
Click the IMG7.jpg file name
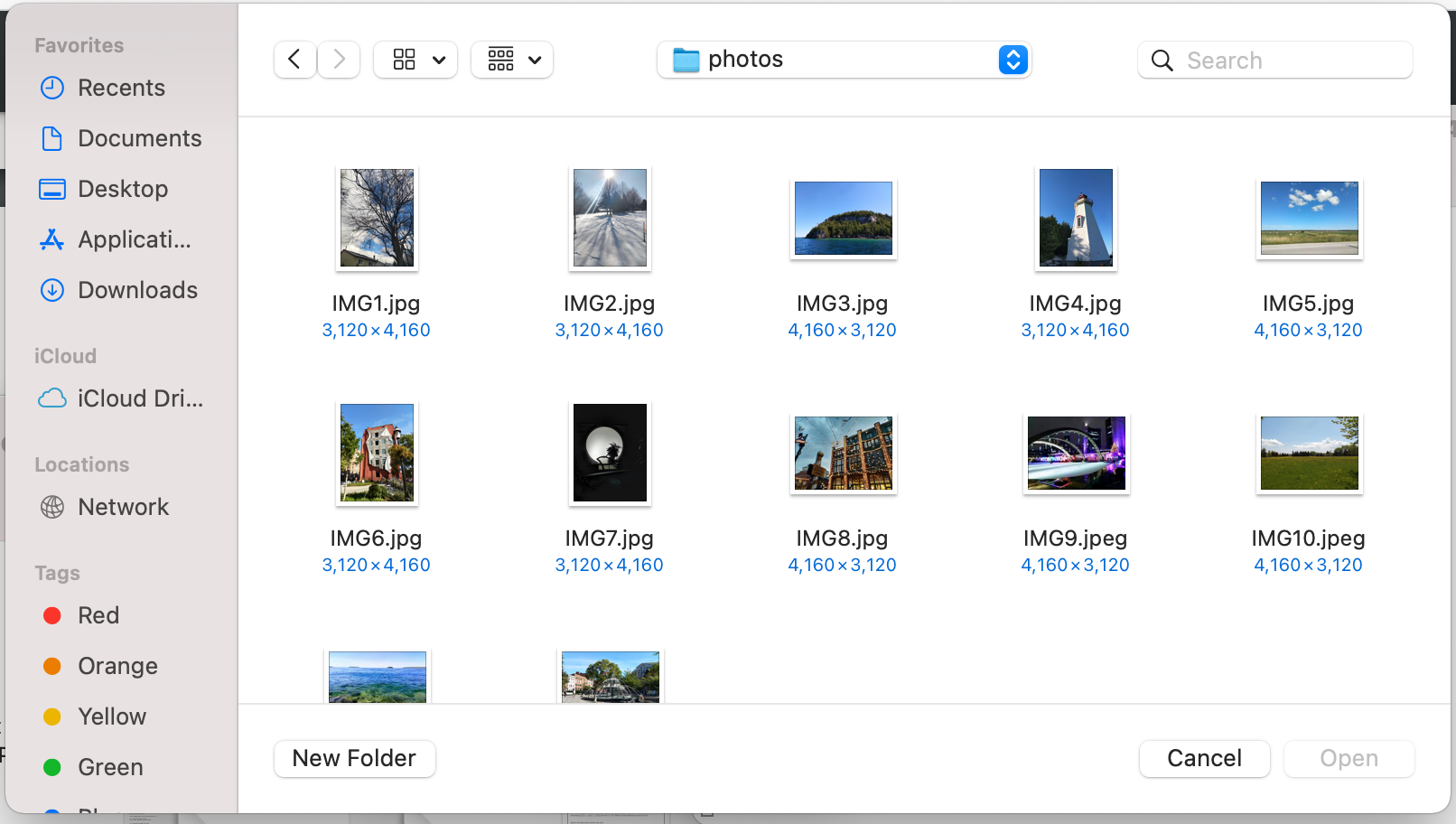[609, 538]
